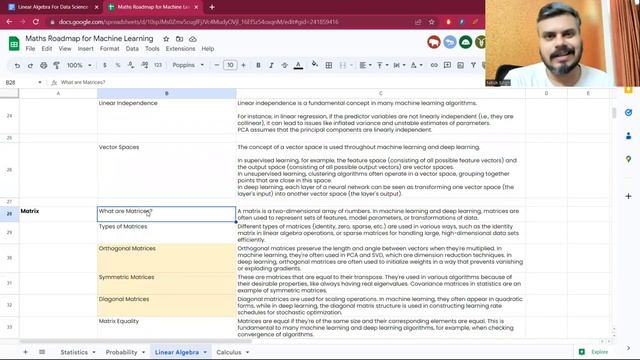Insert a comment from the toolbar
The width and height of the screenshot is (640, 360).
[x=447, y=65]
